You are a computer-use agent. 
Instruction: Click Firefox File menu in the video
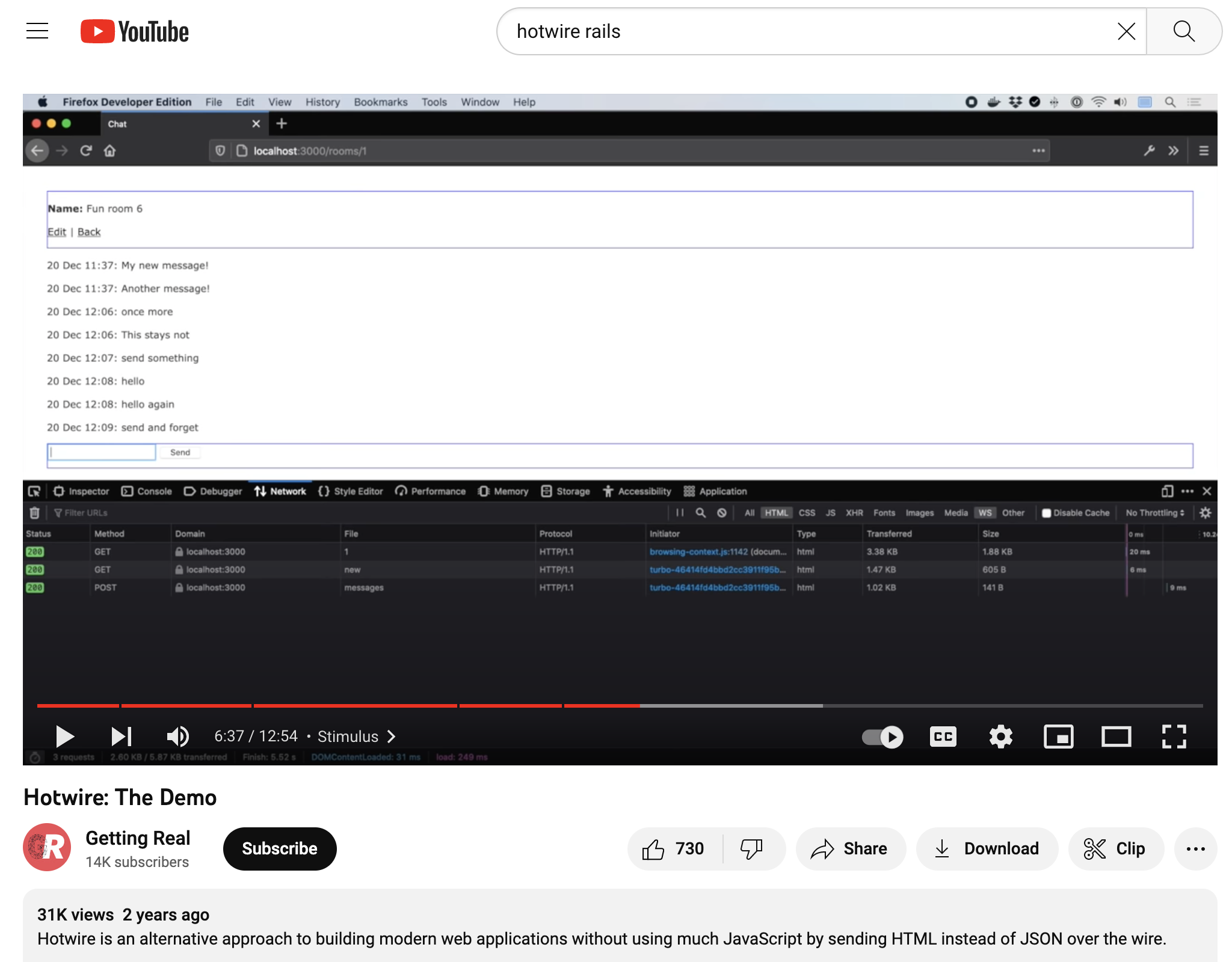pyautogui.click(x=214, y=102)
